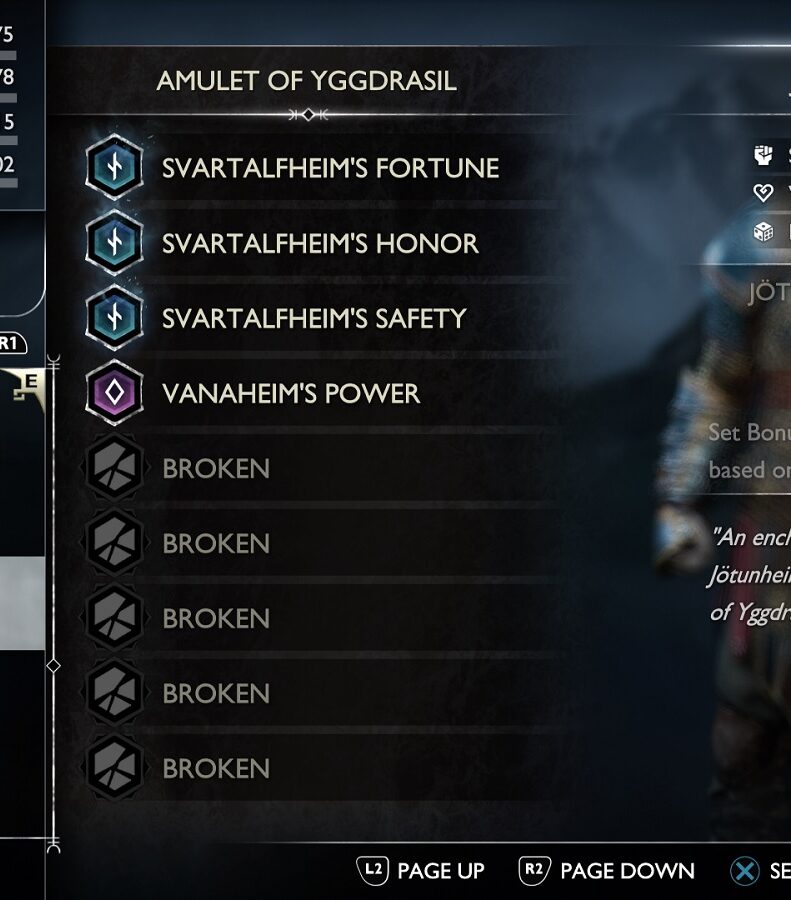Select the fourth Broken slot icon
791x900 pixels.
[114, 692]
